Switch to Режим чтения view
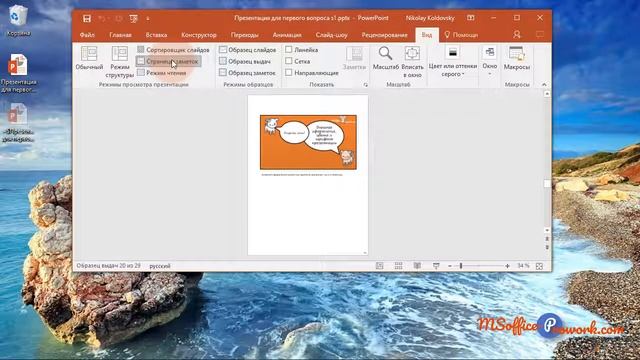Image resolution: width=640 pixels, height=360 pixels. pyautogui.click(x=162, y=73)
